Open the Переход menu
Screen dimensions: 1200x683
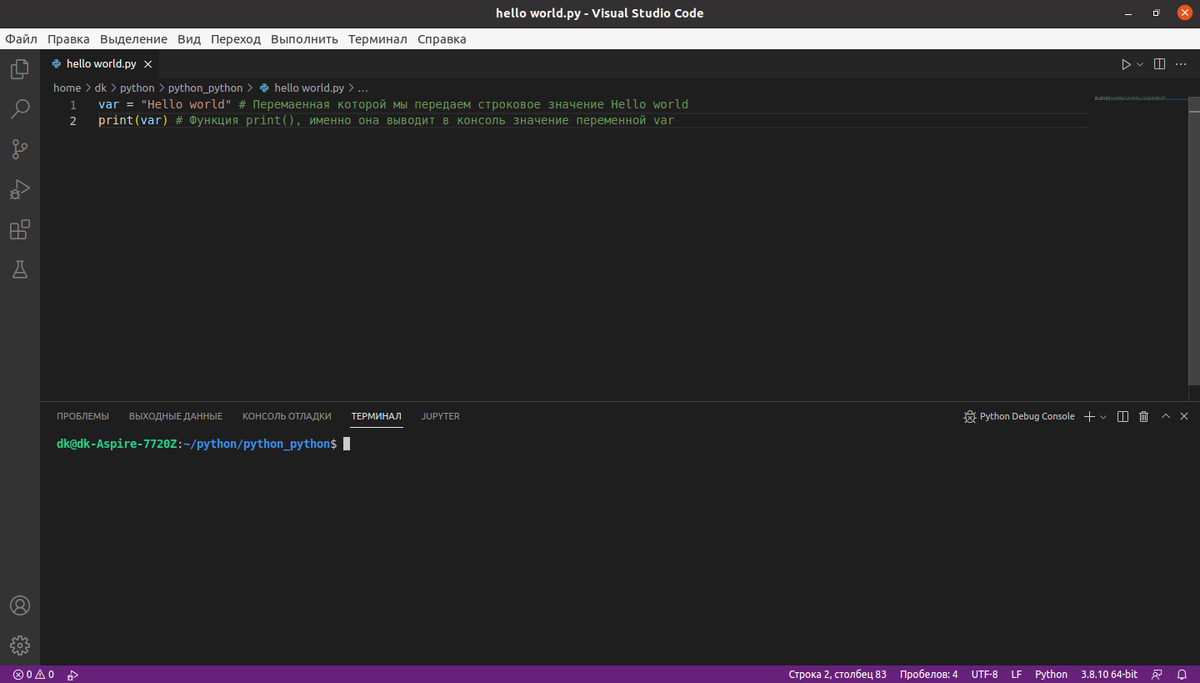(236, 39)
